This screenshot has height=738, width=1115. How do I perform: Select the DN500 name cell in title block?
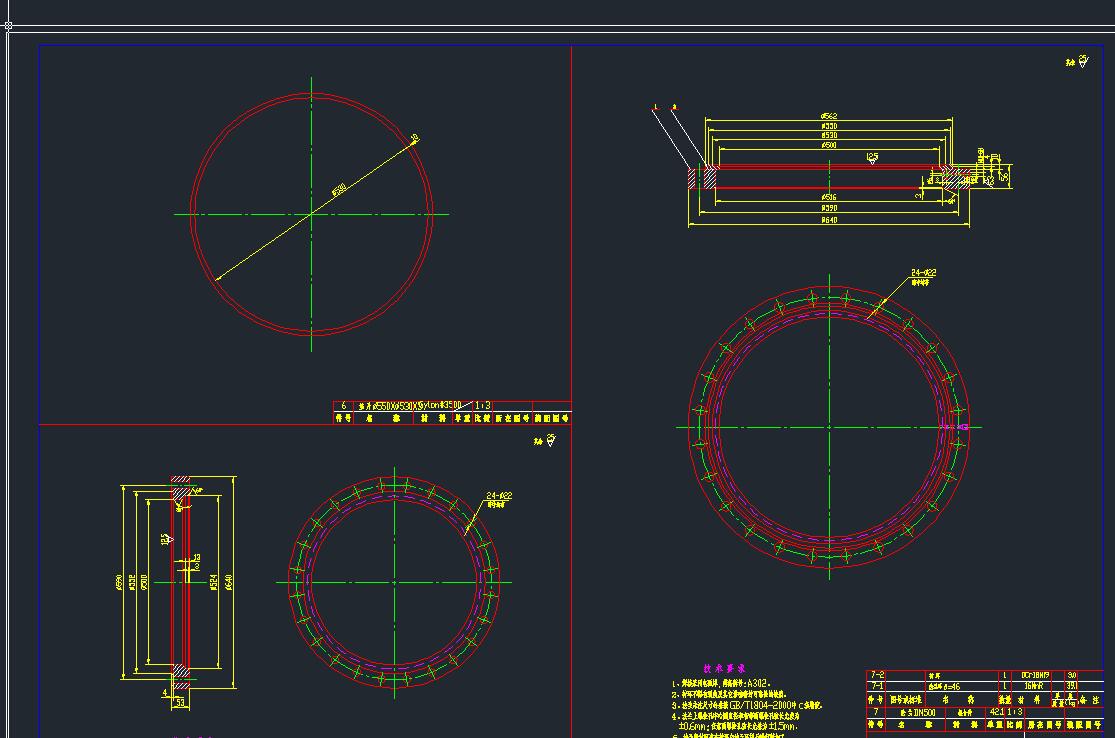coord(918,712)
